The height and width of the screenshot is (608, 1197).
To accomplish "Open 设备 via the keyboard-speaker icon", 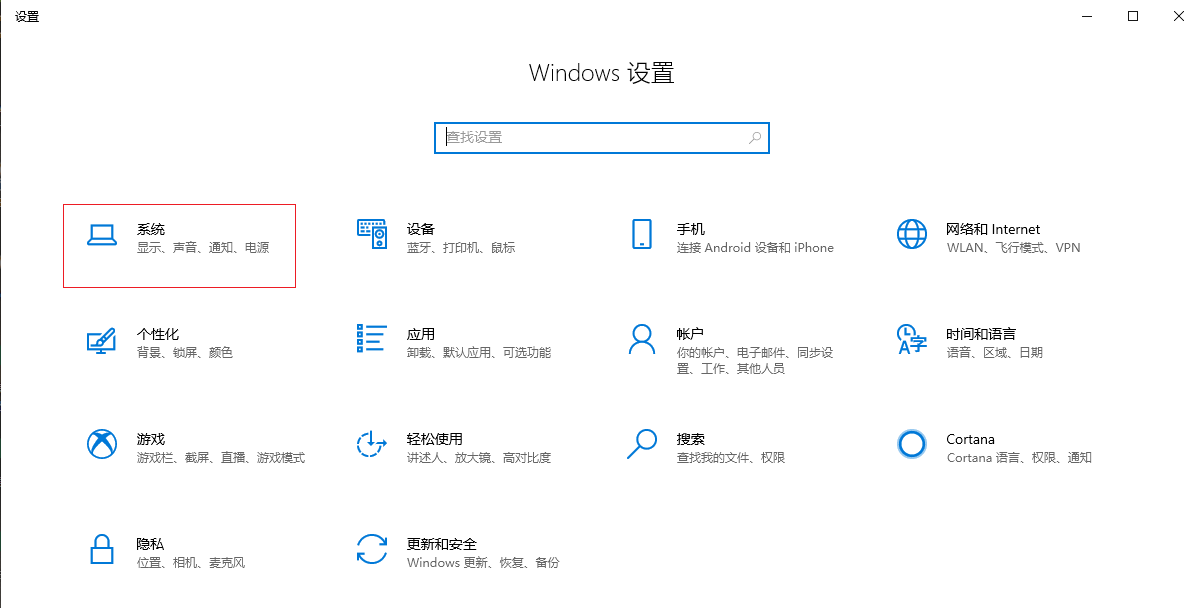I will tap(372, 234).
